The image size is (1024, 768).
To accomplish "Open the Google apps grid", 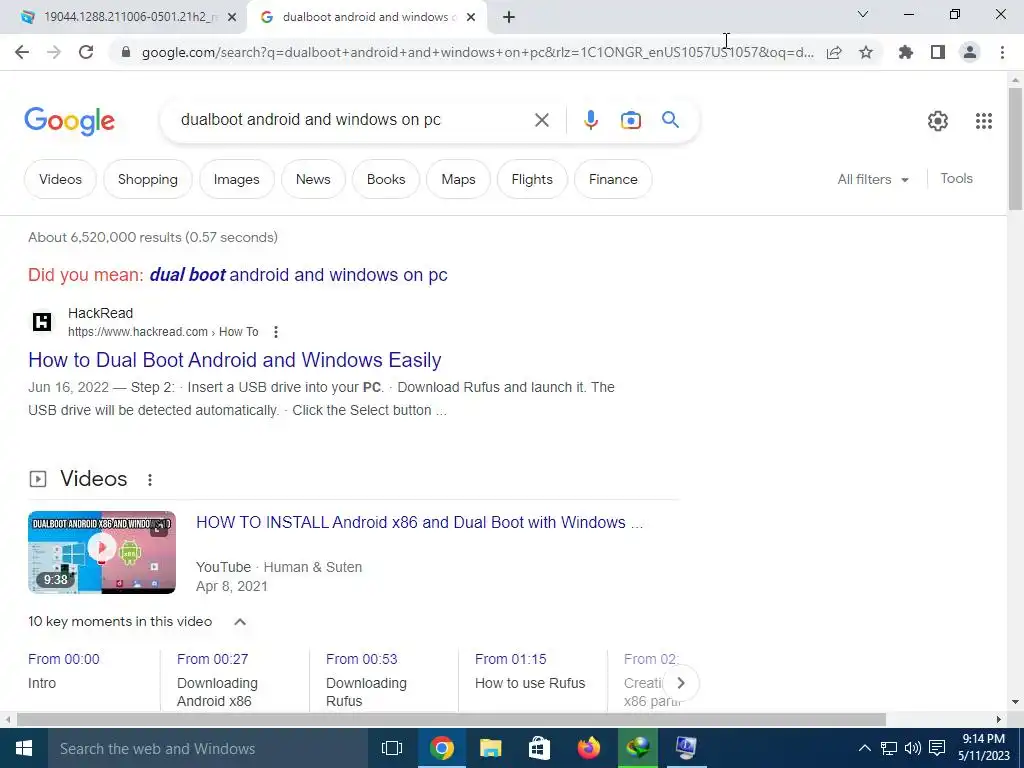I will tap(984, 121).
